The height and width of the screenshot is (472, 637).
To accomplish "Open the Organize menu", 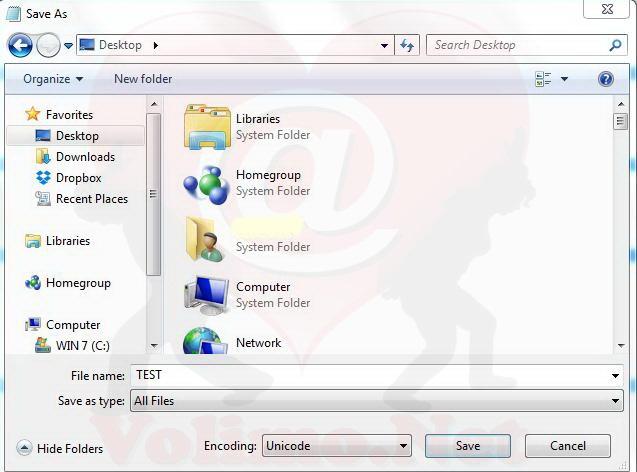I will pyautogui.click(x=53, y=79).
